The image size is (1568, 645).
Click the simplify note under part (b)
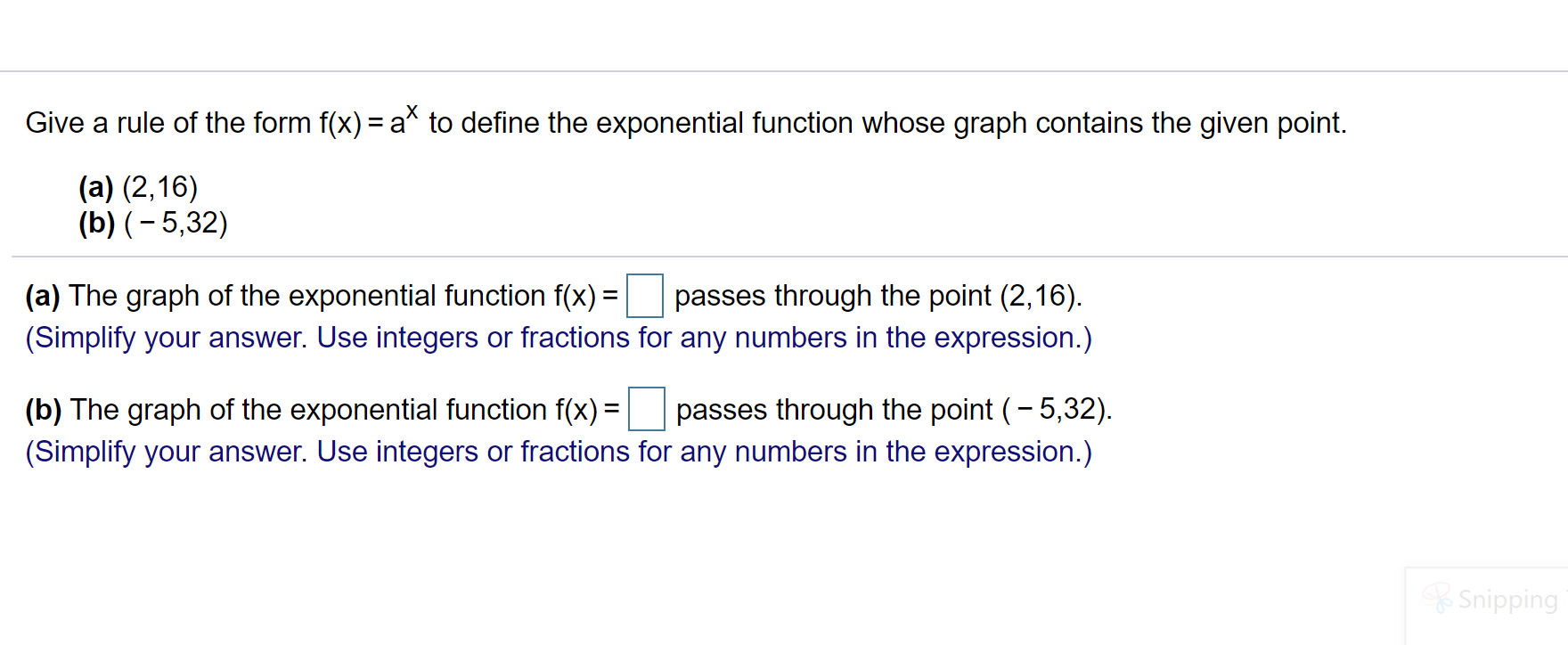[559, 452]
